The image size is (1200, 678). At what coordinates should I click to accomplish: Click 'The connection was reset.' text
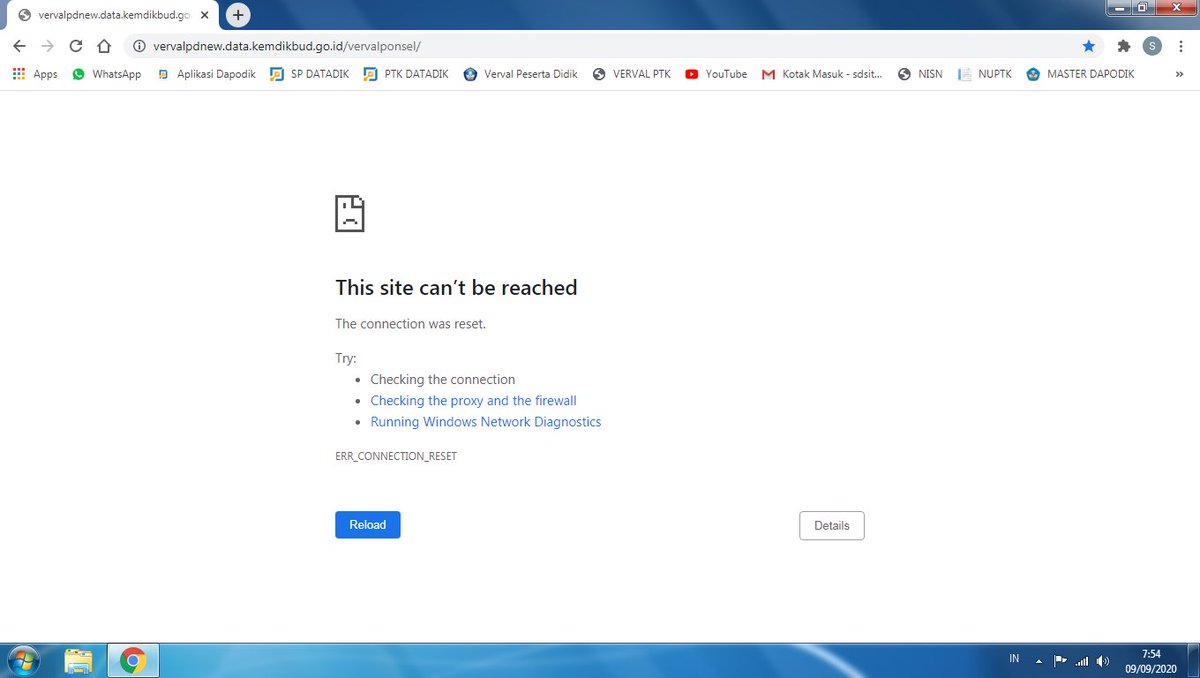click(410, 324)
